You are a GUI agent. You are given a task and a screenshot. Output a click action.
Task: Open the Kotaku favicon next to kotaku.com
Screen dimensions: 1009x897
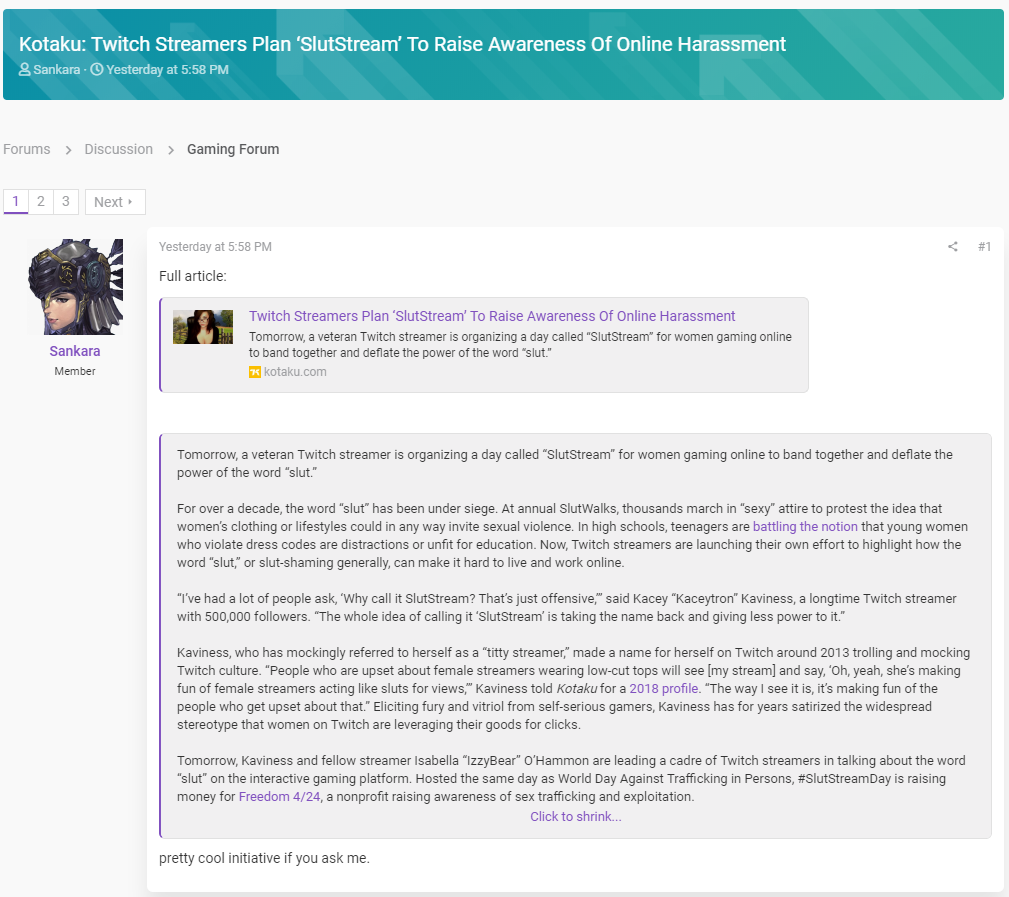tap(255, 372)
